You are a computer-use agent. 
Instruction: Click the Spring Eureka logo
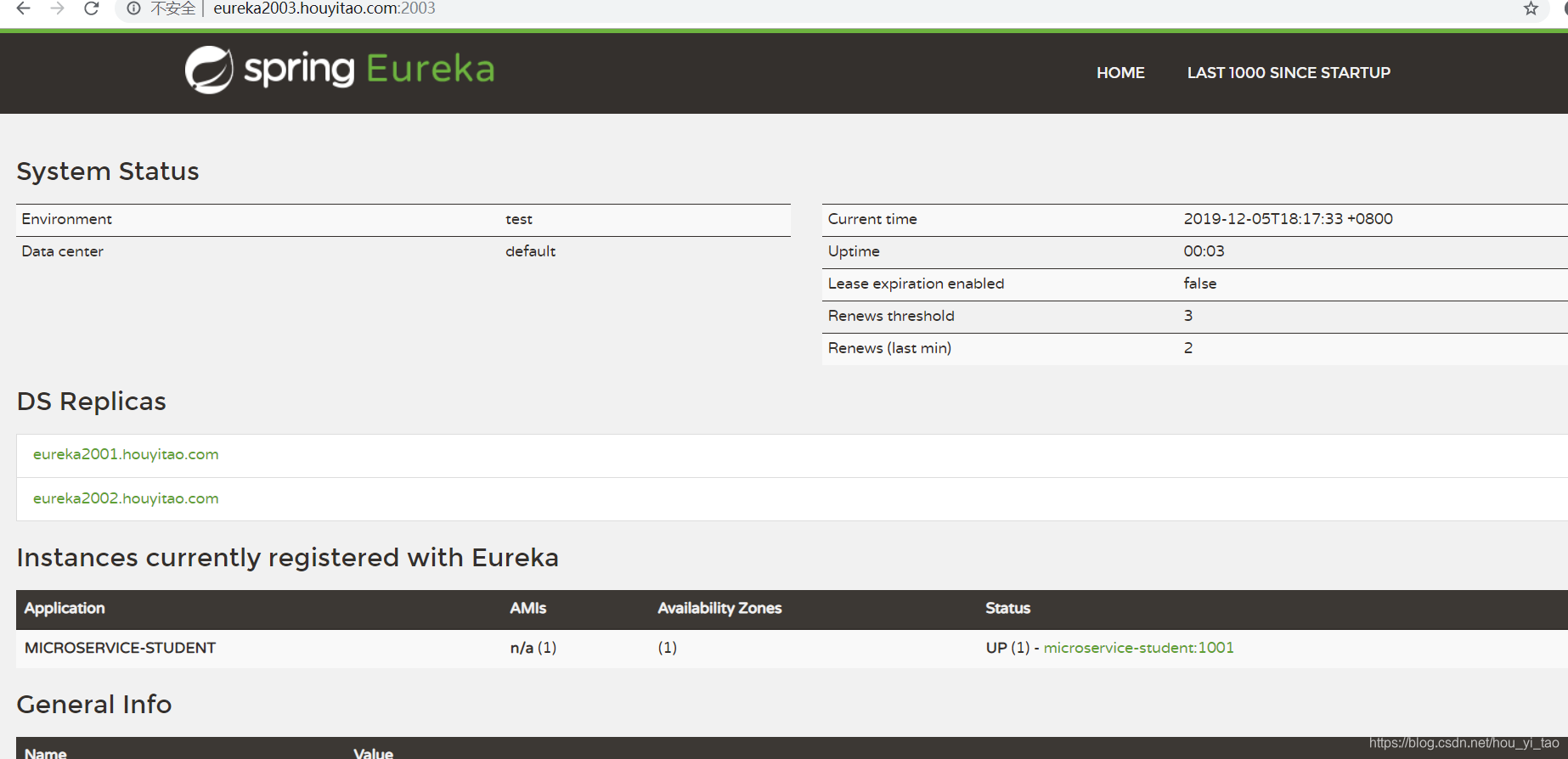pyautogui.click(x=340, y=69)
